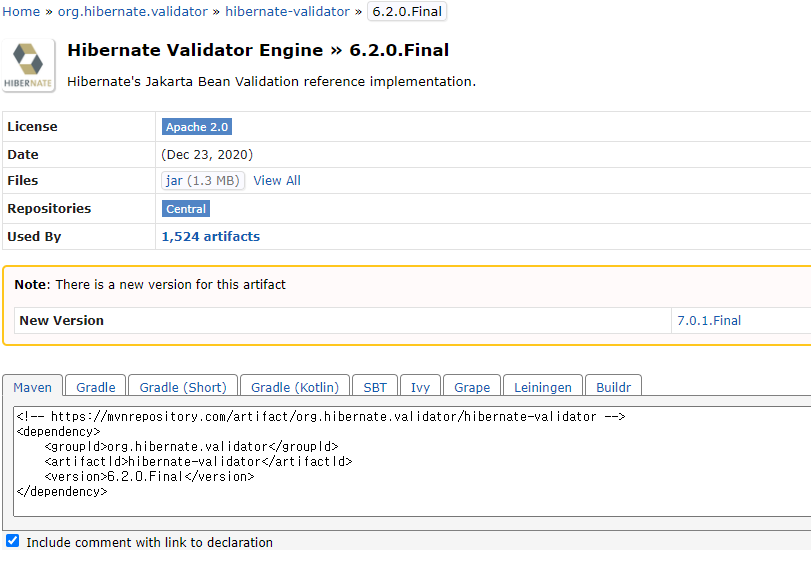Screen dimensions: 811x561
Task: Open the SBT tab
Action: [375, 387]
